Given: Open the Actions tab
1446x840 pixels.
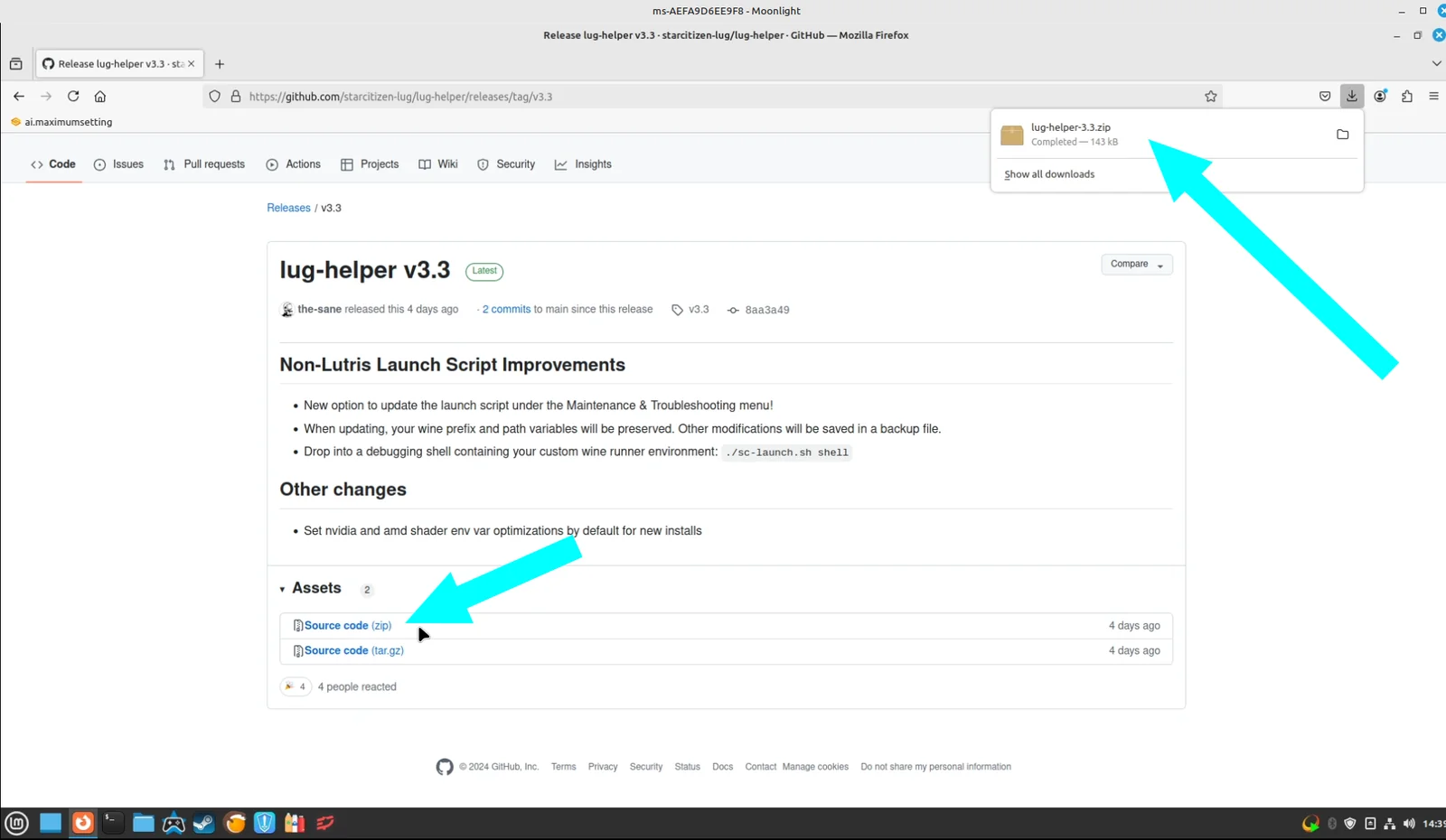Looking at the screenshot, I should click(294, 164).
